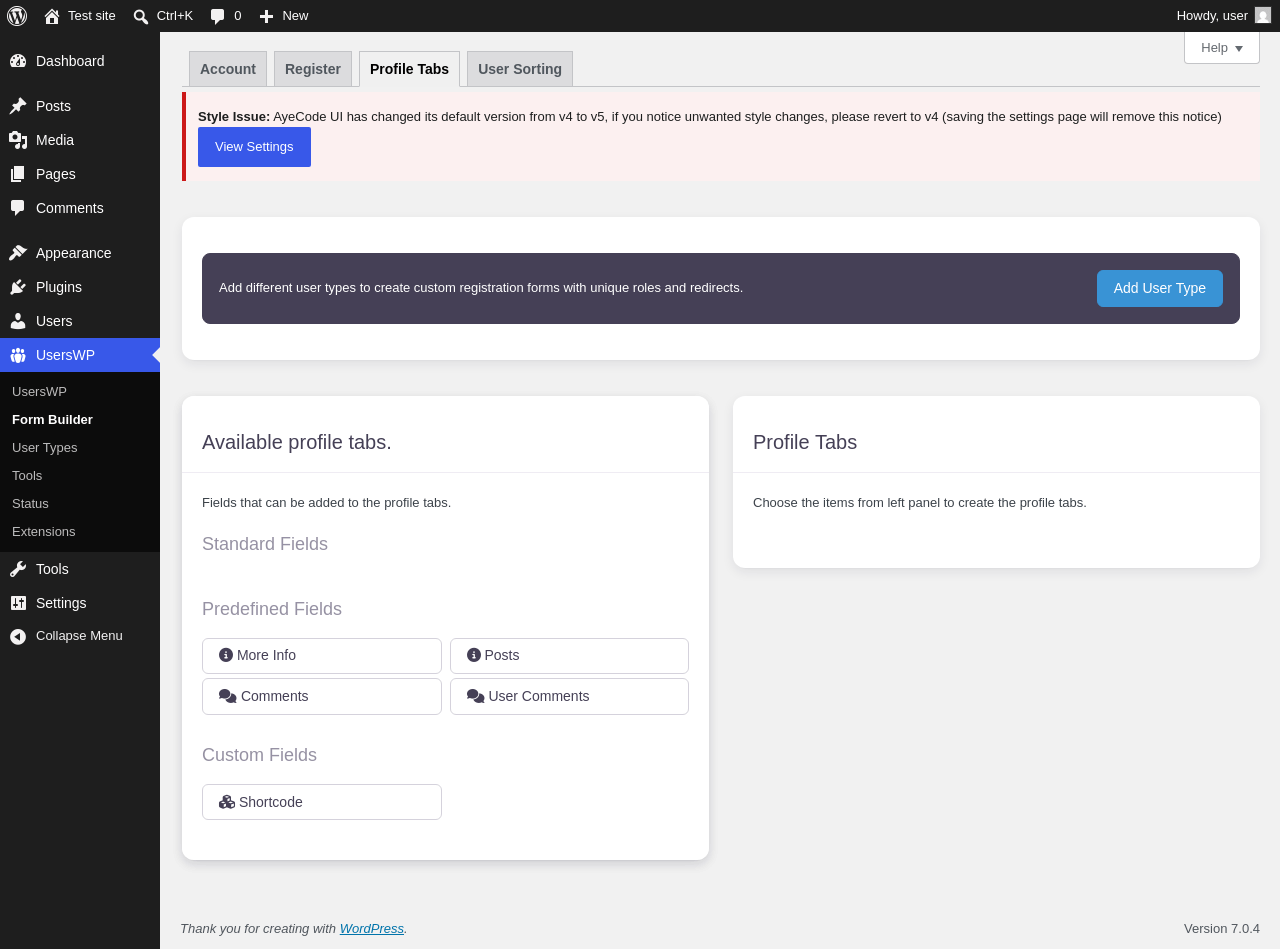Click the Users person icon
Image resolution: width=1280 pixels, height=949 pixels.
point(18,321)
